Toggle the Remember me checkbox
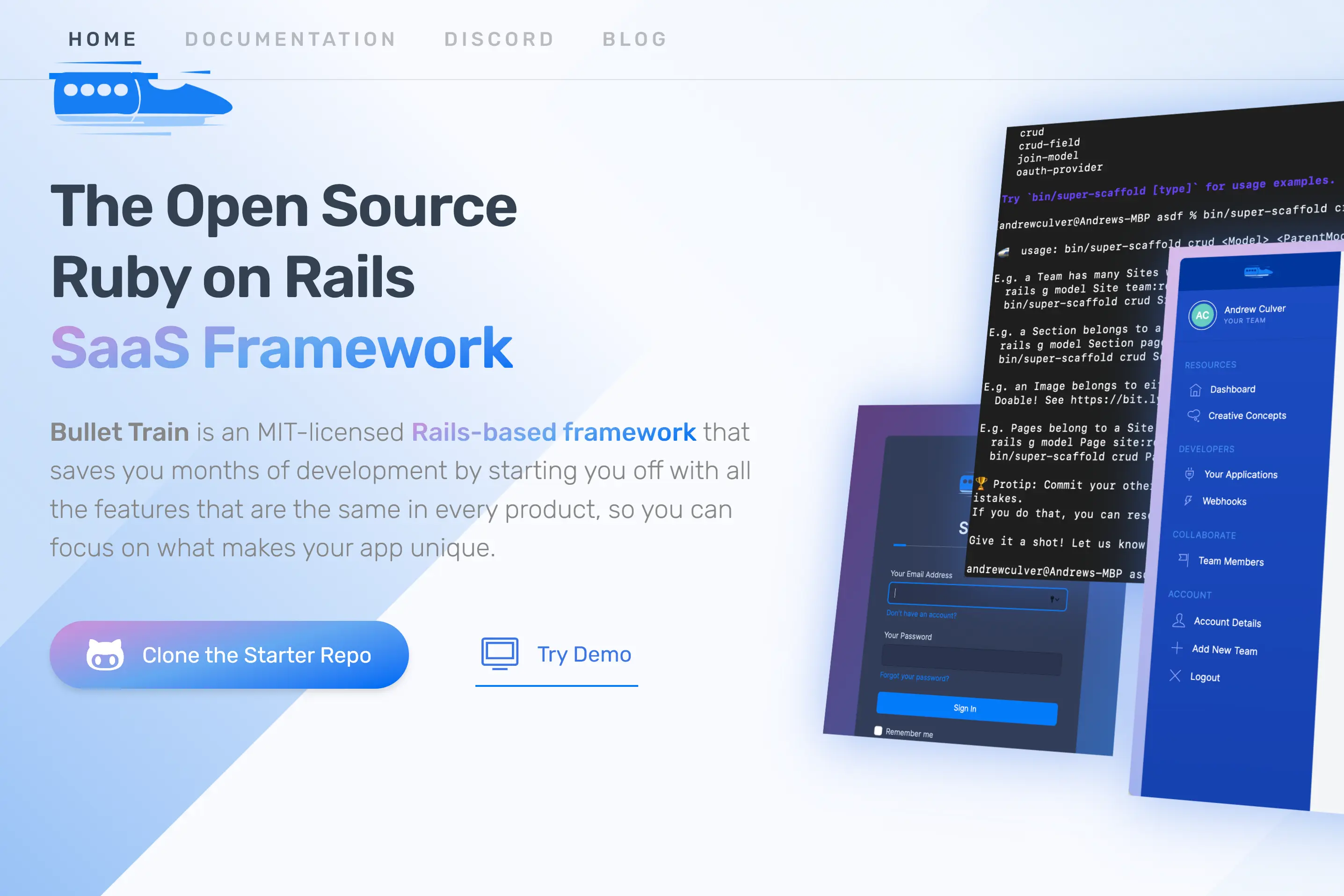This screenshot has height=896, width=1344. tap(878, 730)
